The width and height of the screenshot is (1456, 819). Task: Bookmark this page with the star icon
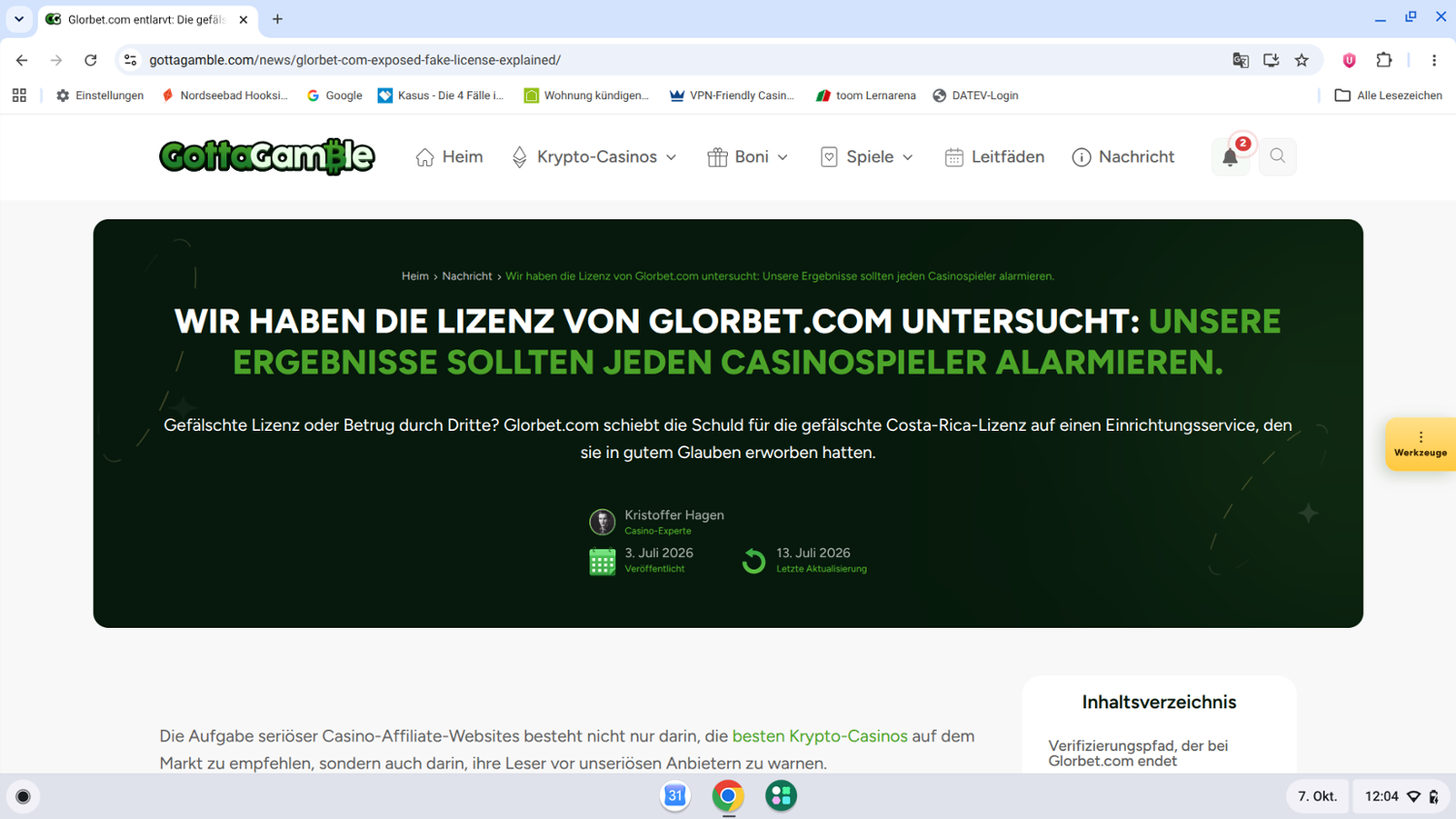pos(1302,60)
